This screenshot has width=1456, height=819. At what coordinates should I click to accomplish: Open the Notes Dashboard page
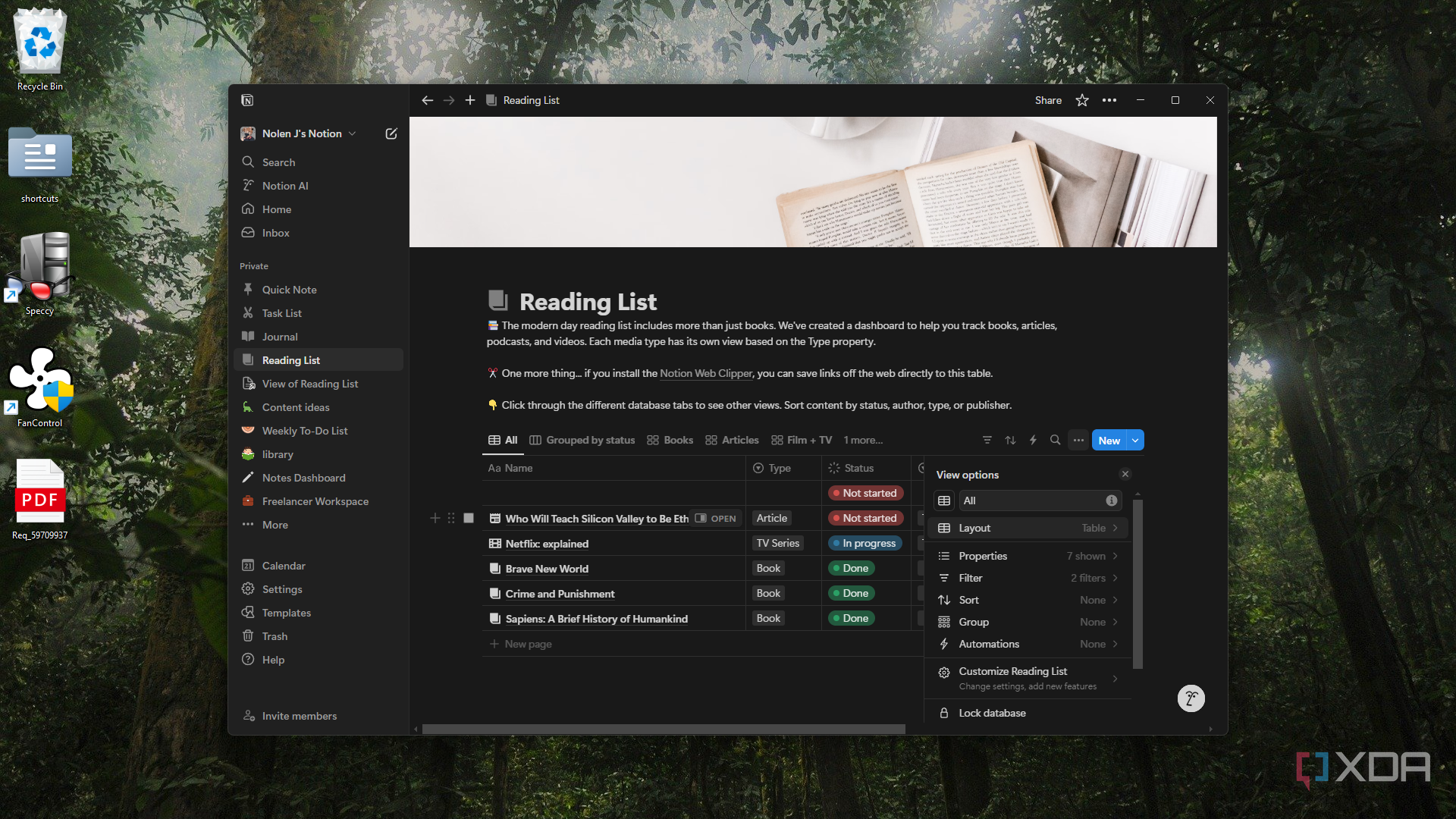[318, 478]
